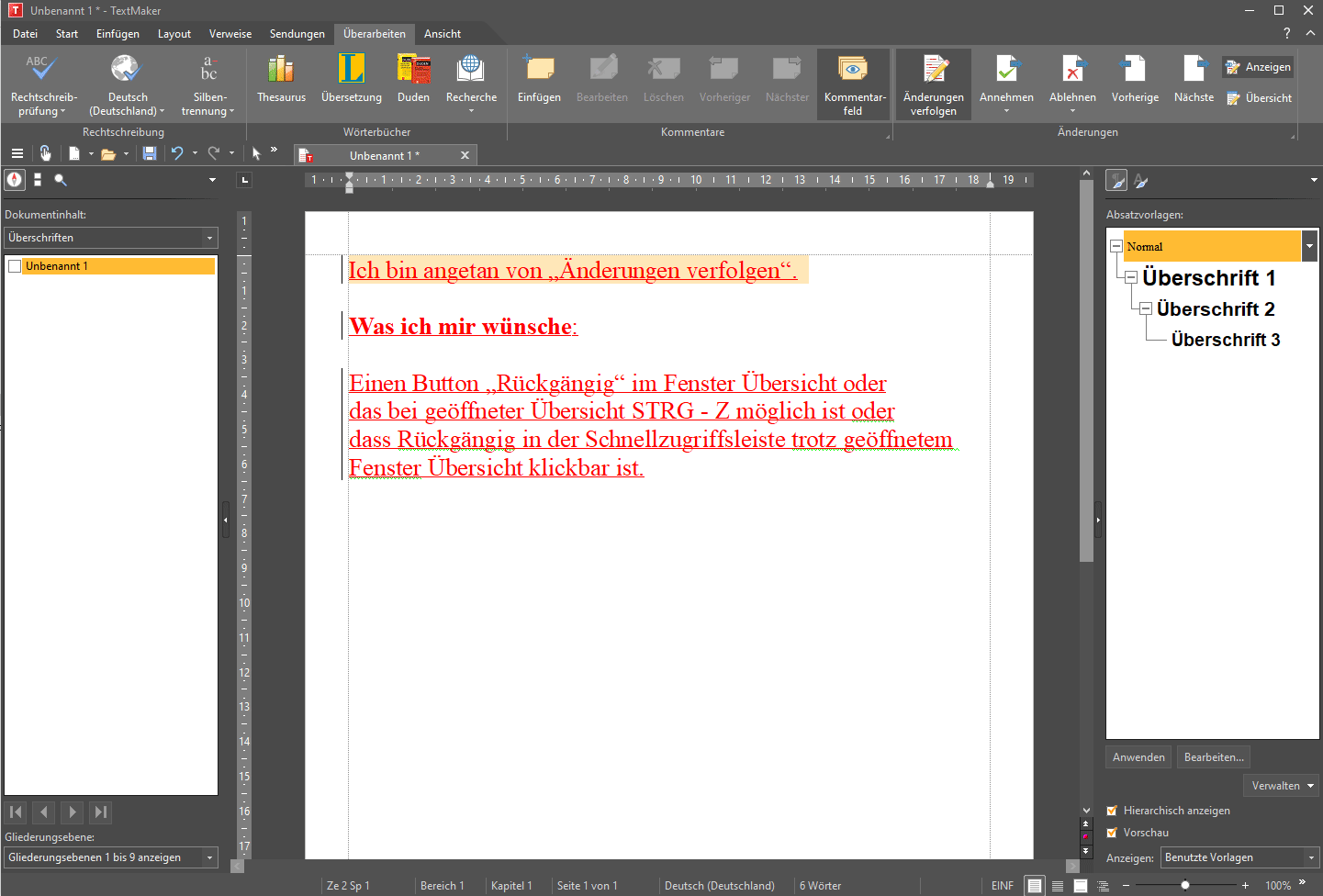Open the Datei menu
The width and height of the screenshot is (1323, 896).
(25, 34)
